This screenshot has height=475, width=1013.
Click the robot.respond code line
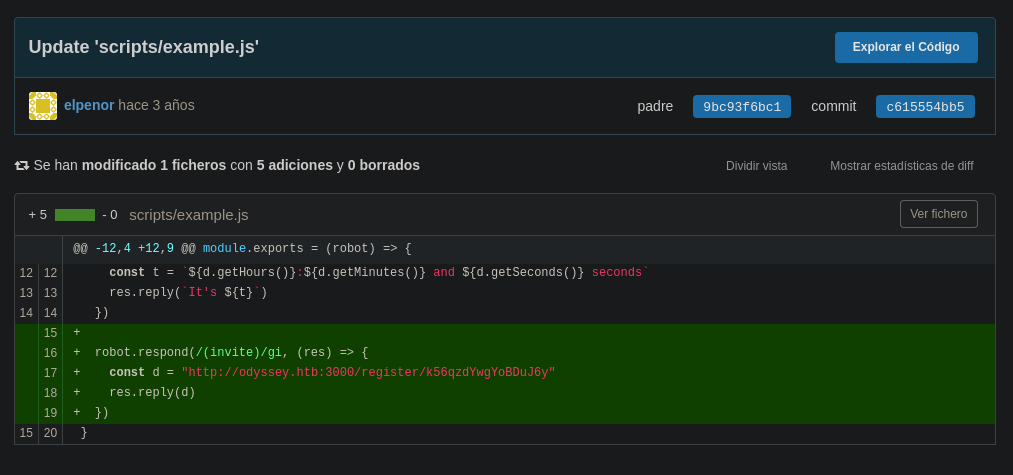click(x=231, y=353)
